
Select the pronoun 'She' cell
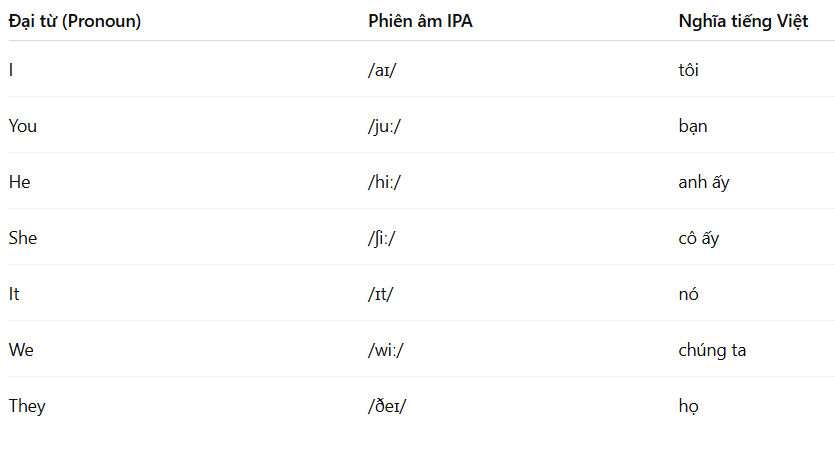[23, 238]
